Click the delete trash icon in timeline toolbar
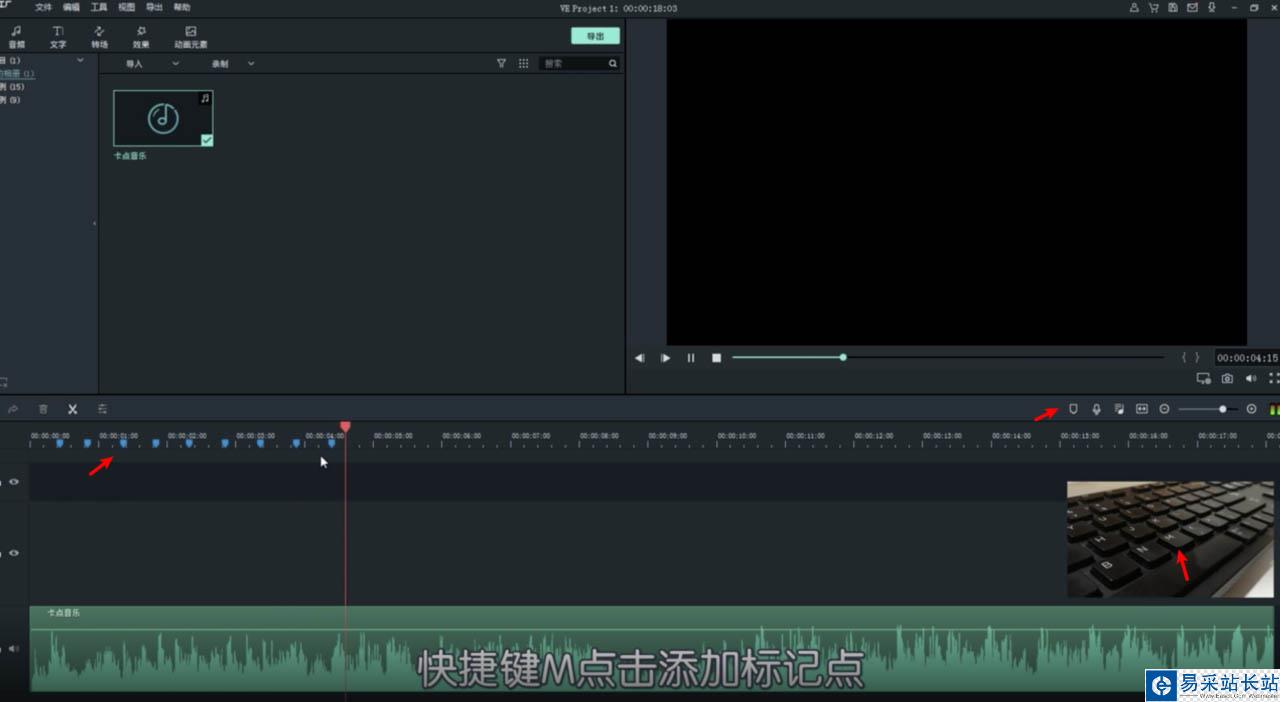 coord(43,409)
